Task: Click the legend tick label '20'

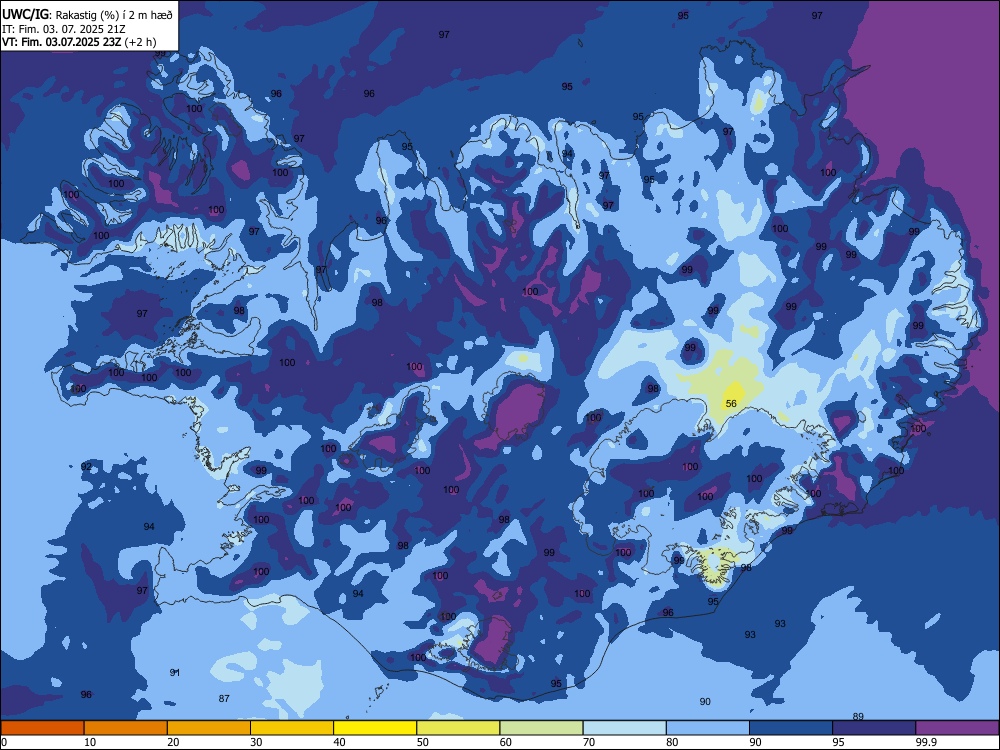Action: point(173,742)
